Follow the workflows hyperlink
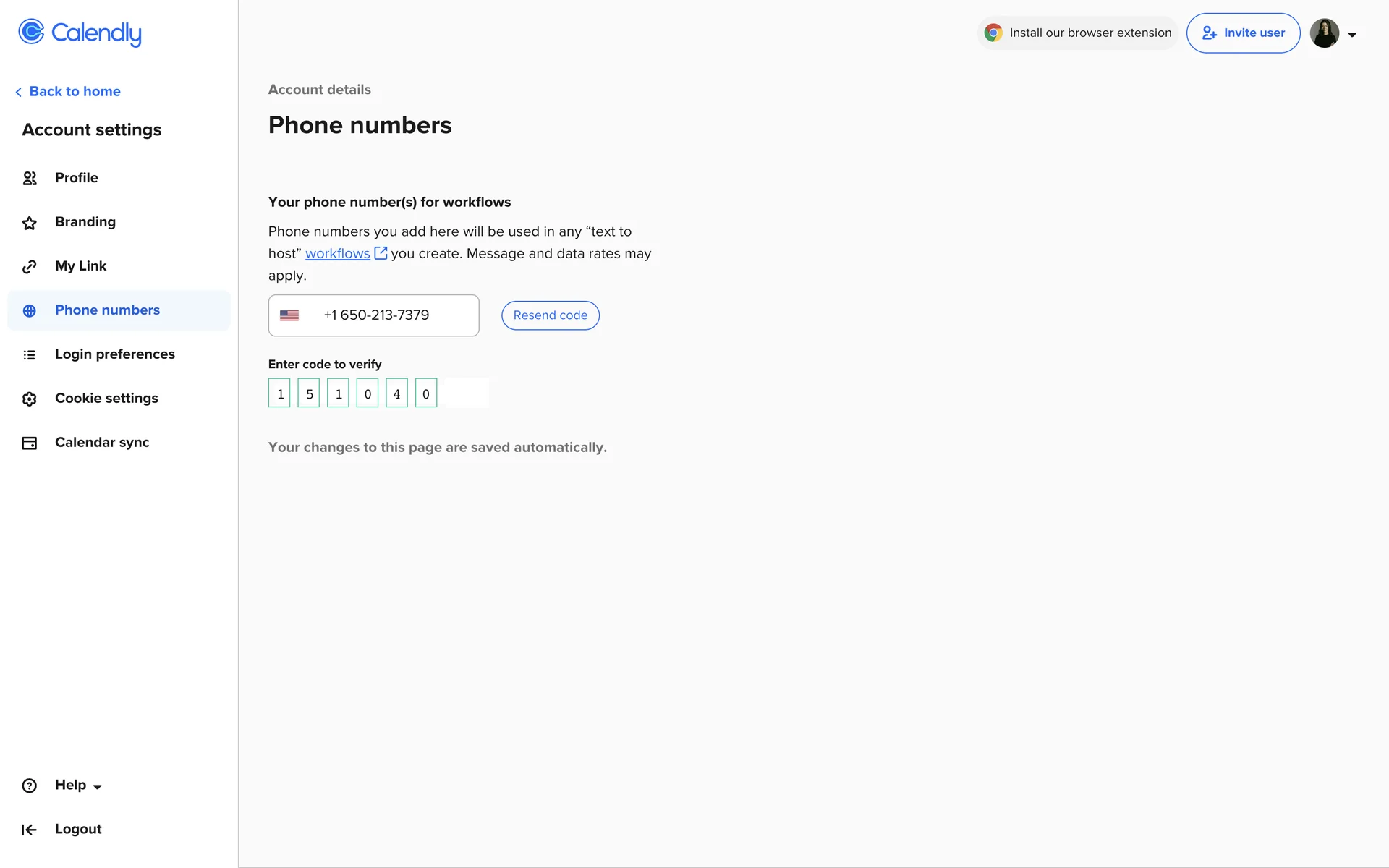 [337, 254]
